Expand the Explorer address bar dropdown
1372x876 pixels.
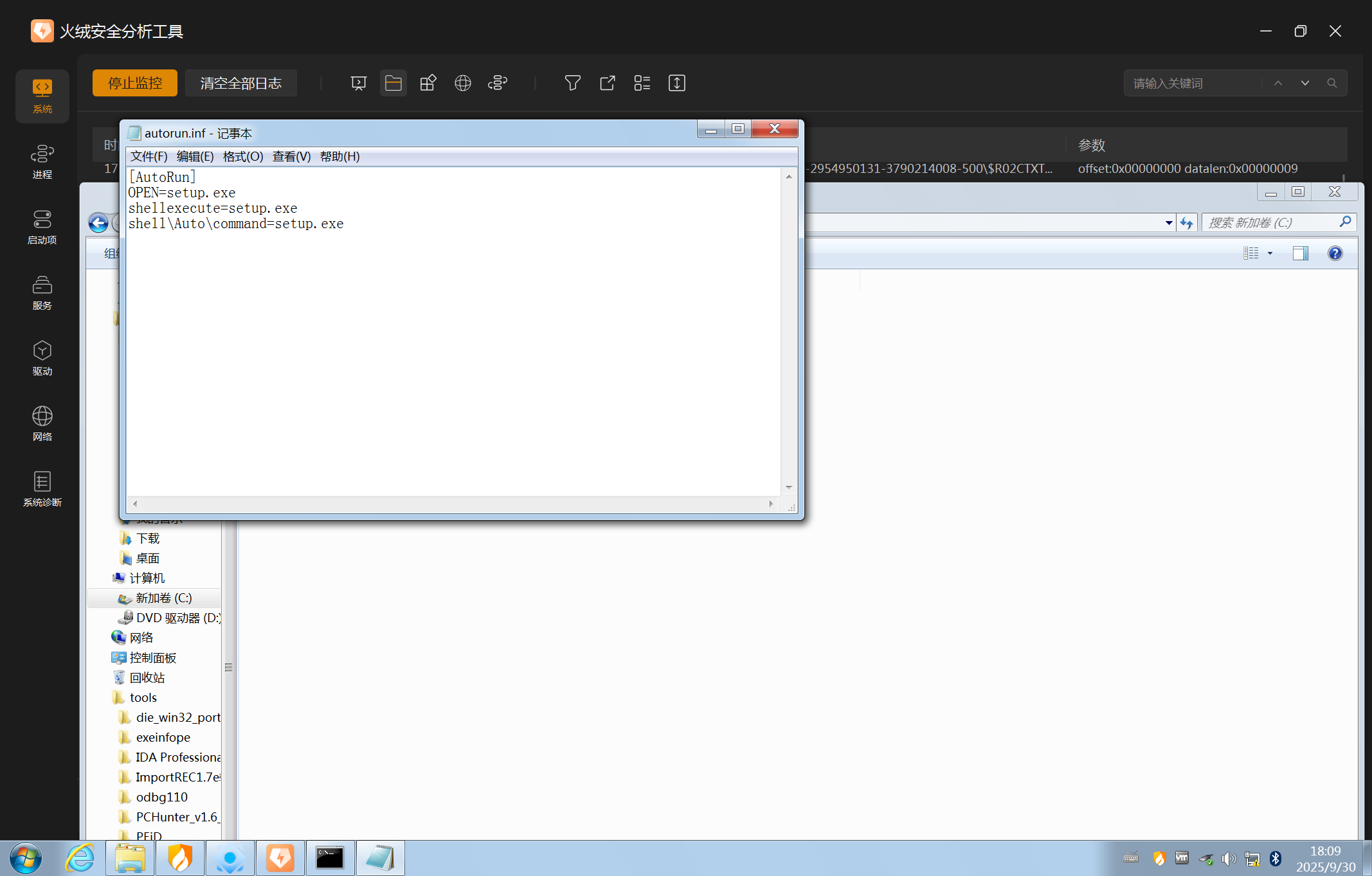pos(1168,223)
